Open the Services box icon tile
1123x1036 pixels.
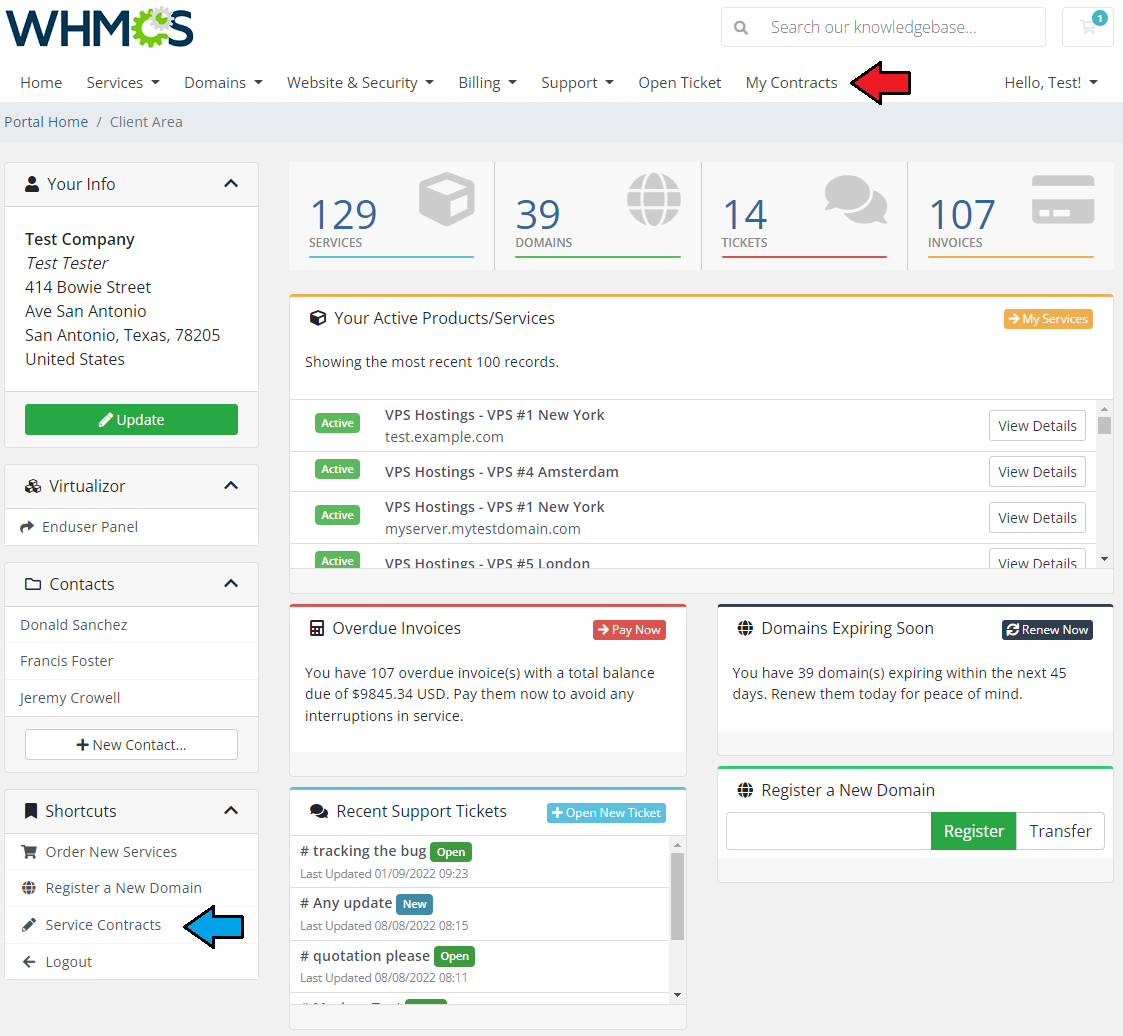(391, 216)
